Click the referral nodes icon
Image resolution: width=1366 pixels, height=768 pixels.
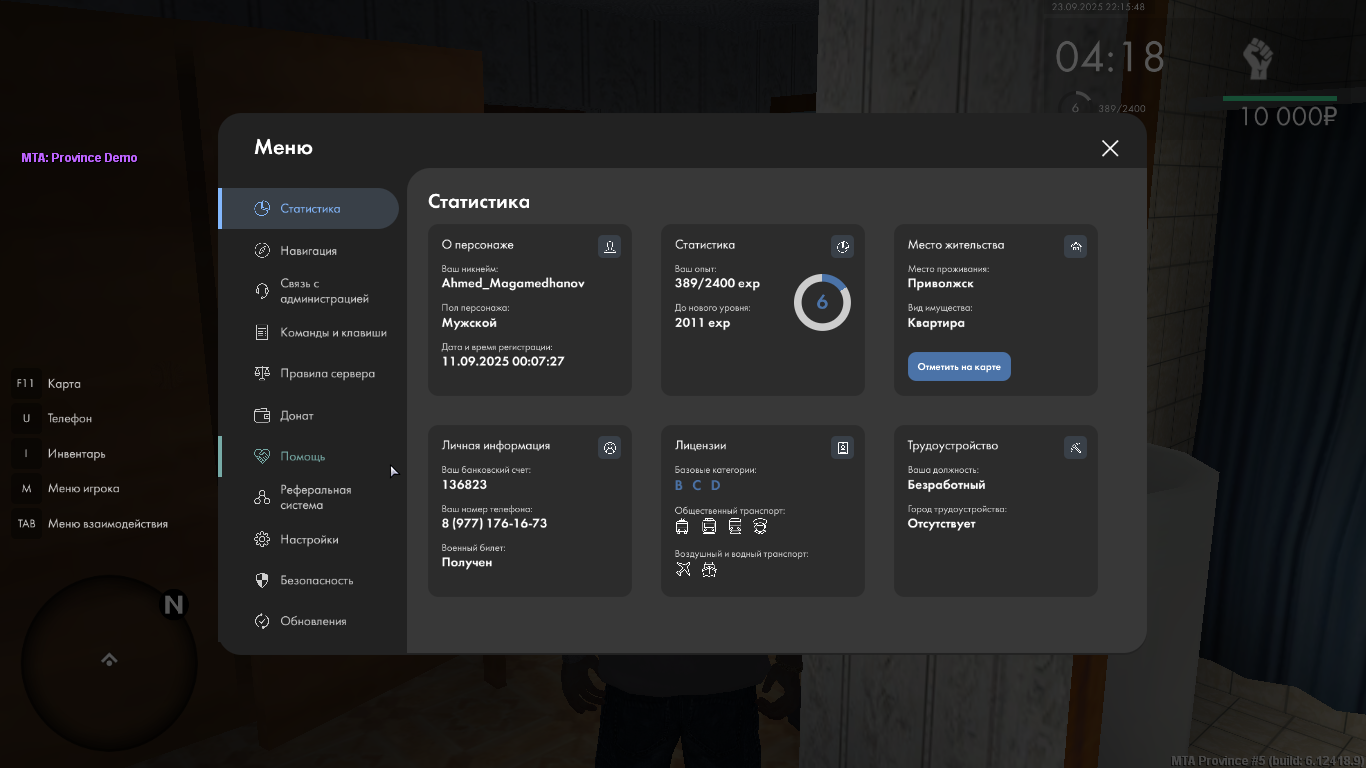coord(262,497)
